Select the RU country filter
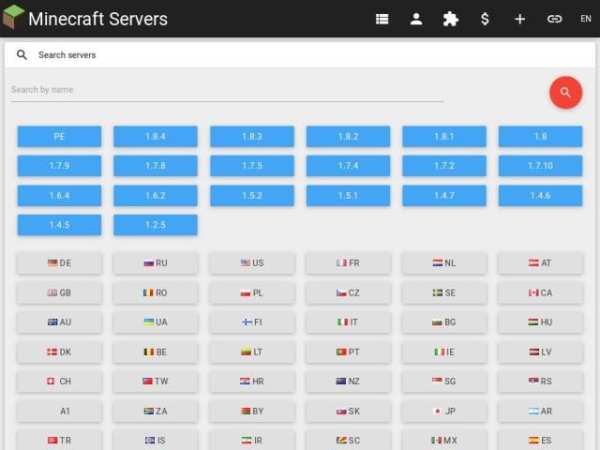The width and height of the screenshot is (600, 450). [x=155, y=263]
